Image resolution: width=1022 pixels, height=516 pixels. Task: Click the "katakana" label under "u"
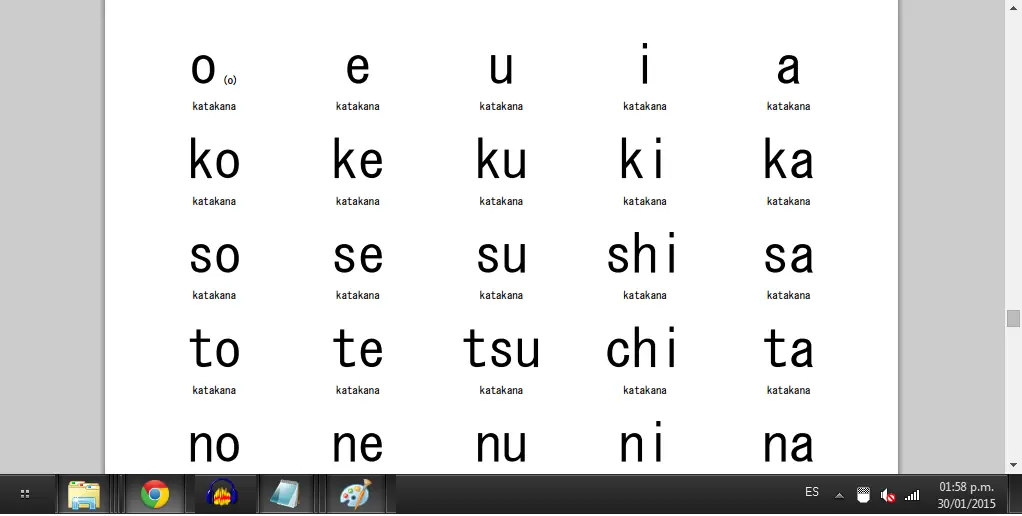[x=501, y=106]
